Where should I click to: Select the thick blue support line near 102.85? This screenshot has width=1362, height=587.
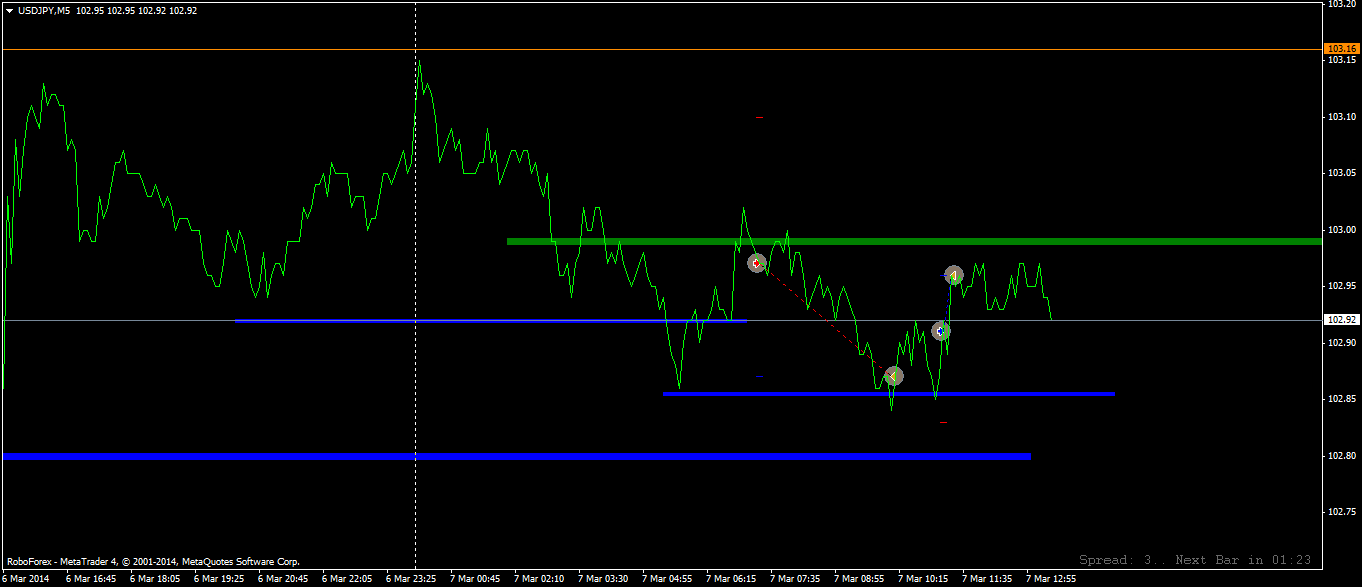[x=889, y=393]
